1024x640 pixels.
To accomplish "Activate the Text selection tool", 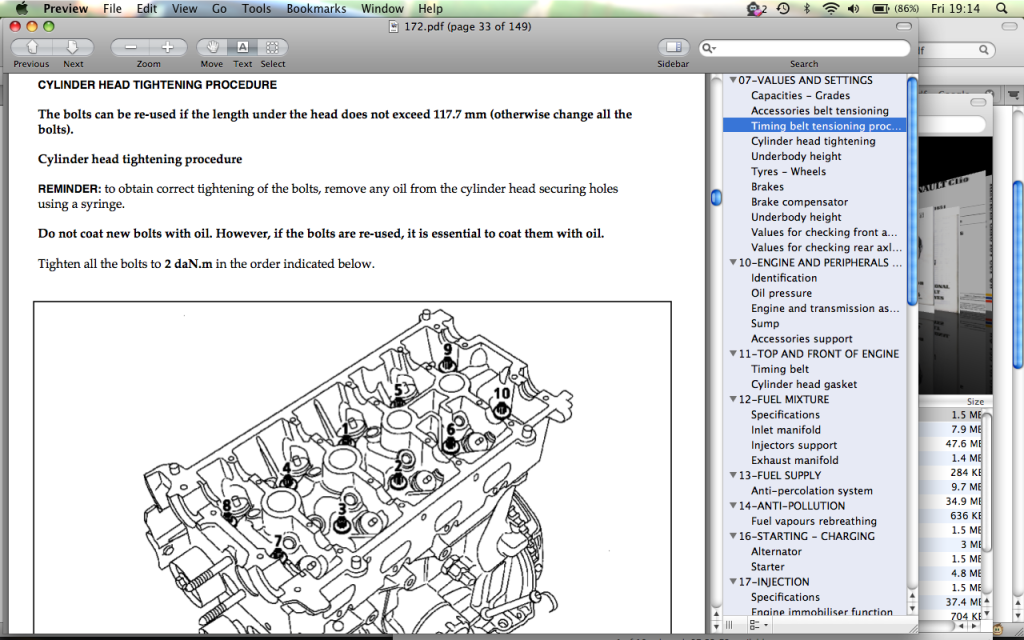I will (242, 47).
